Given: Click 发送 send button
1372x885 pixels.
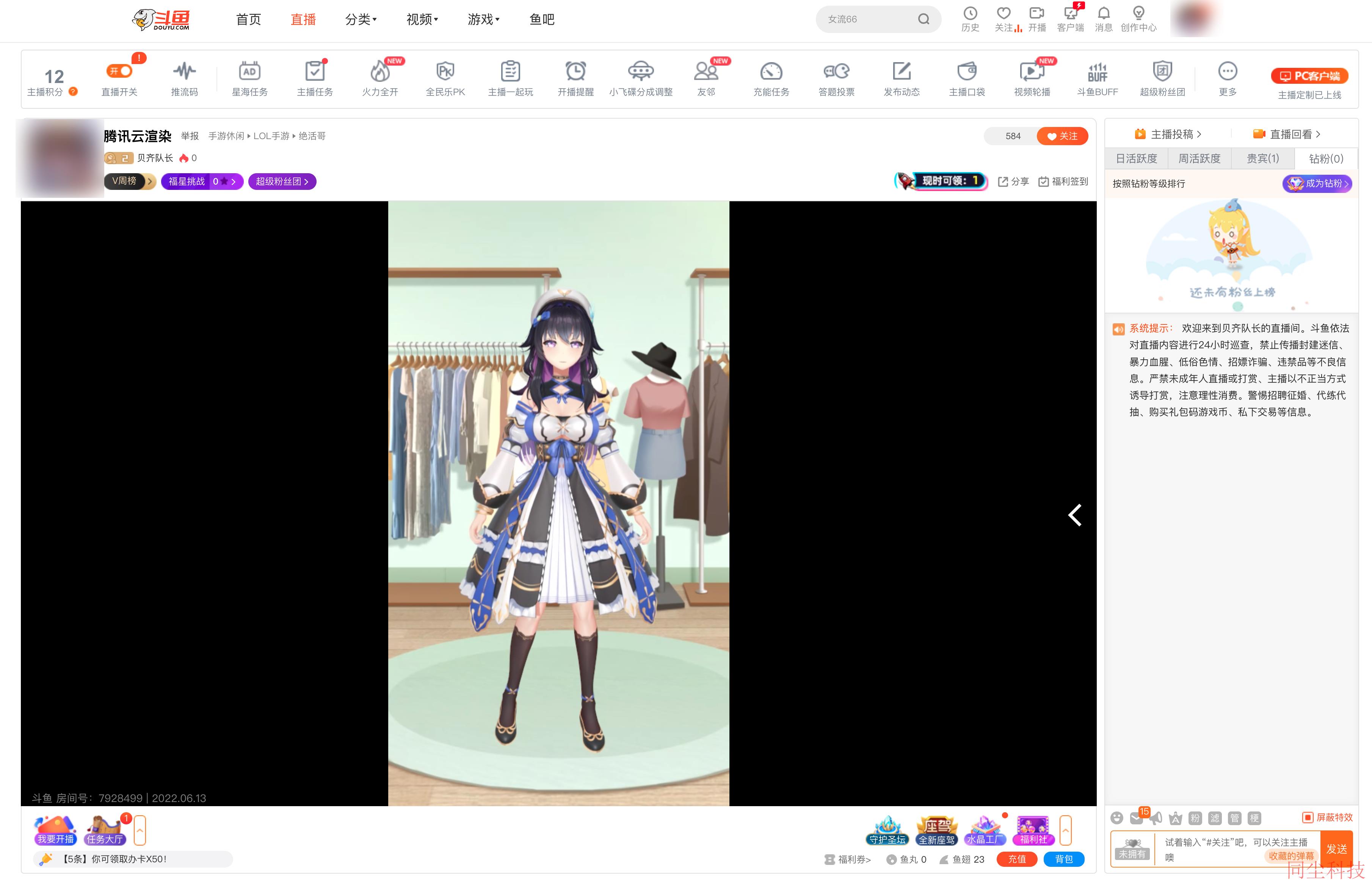Looking at the screenshot, I should (x=1336, y=849).
